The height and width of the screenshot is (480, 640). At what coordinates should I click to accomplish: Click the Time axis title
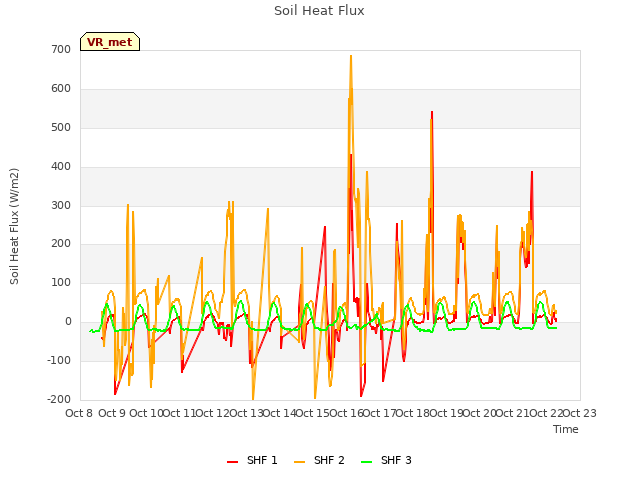[566, 429]
